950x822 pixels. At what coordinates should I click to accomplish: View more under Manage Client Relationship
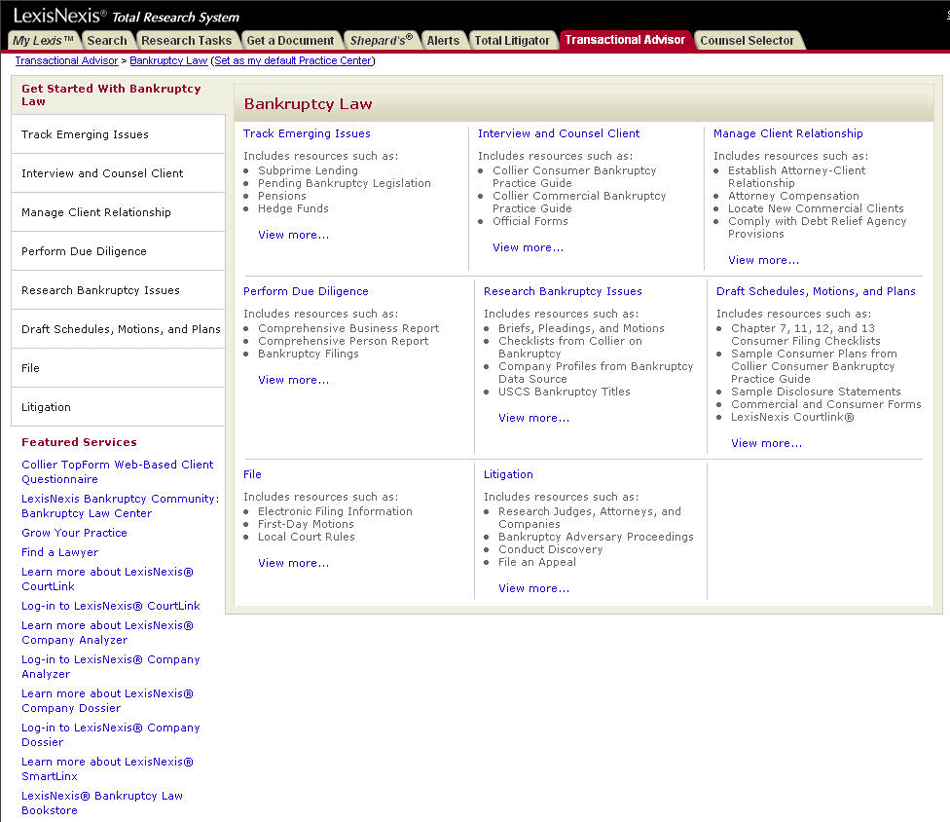pyautogui.click(x=763, y=260)
